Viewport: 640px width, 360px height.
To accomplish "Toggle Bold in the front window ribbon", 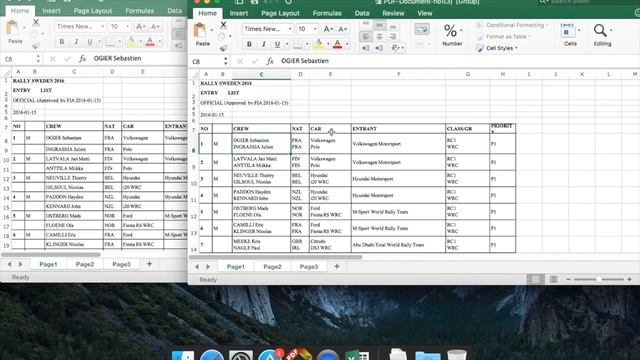I will [249, 44].
